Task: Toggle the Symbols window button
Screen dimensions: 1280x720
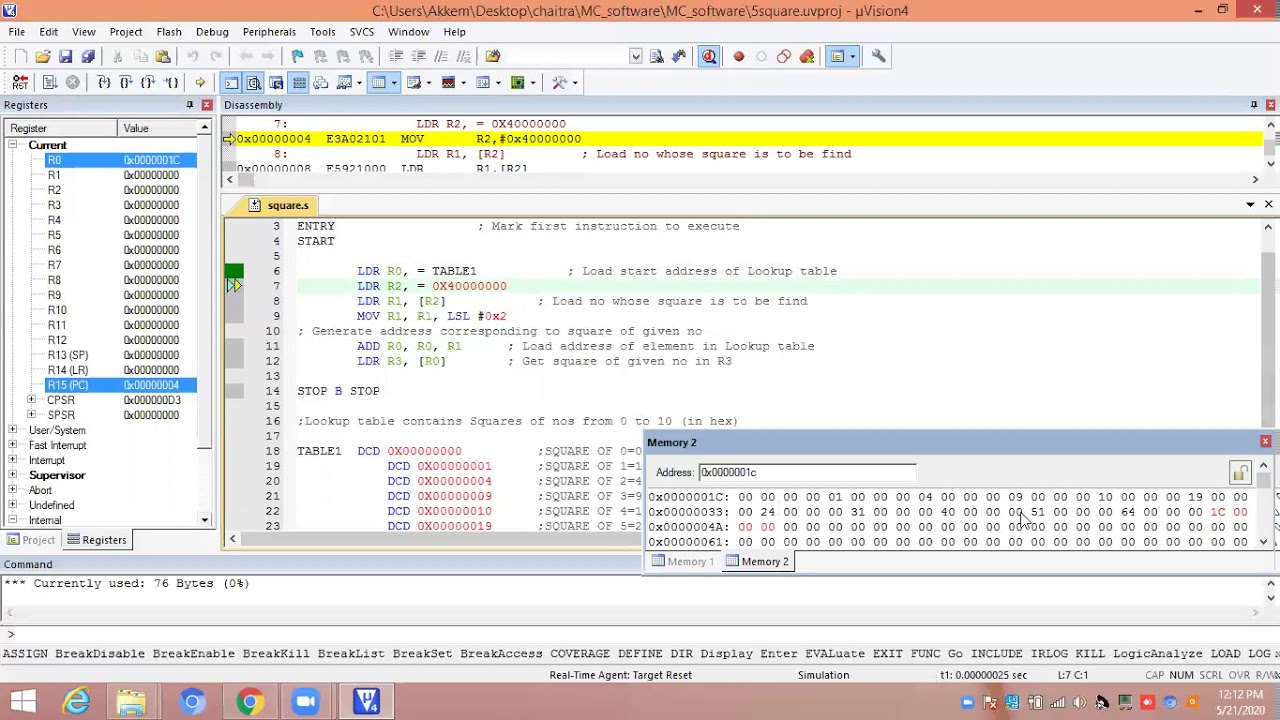Action: pos(275,83)
